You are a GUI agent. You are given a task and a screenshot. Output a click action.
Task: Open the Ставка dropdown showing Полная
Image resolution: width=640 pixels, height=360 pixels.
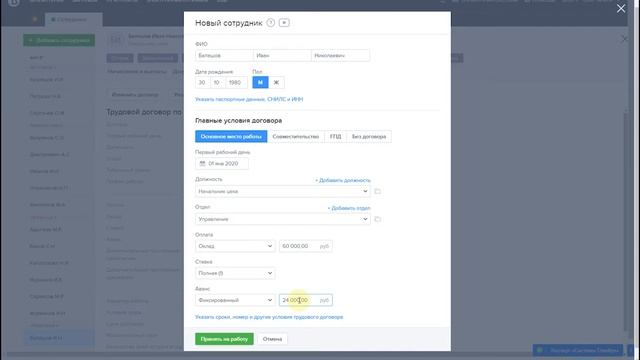click(235, 273)
